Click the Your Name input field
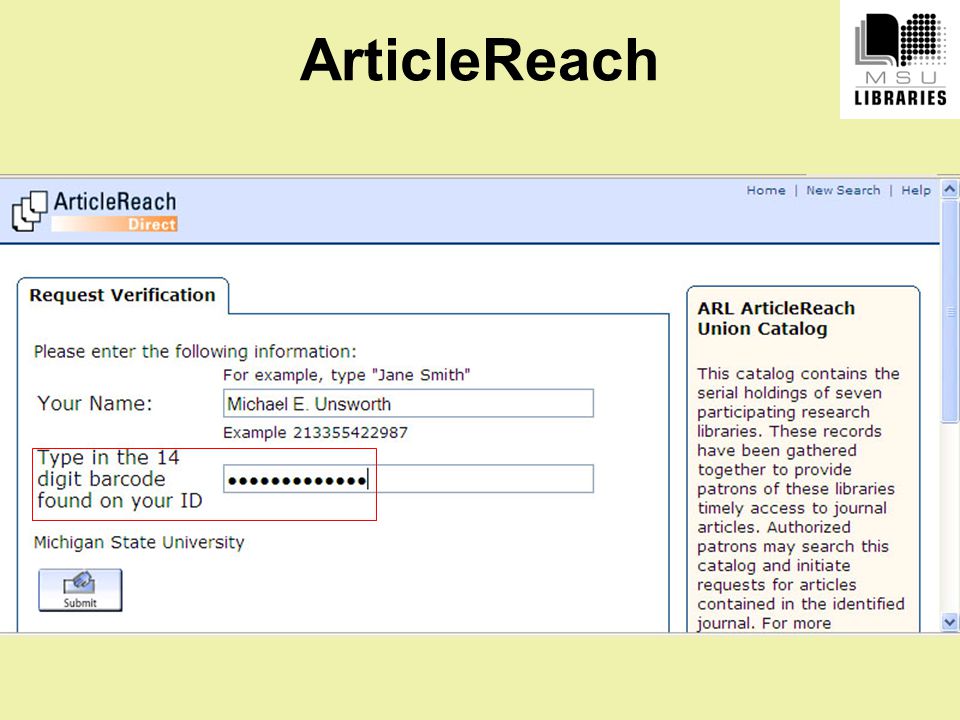The height and width of the screenshot is (720, 960). point(408,403)
